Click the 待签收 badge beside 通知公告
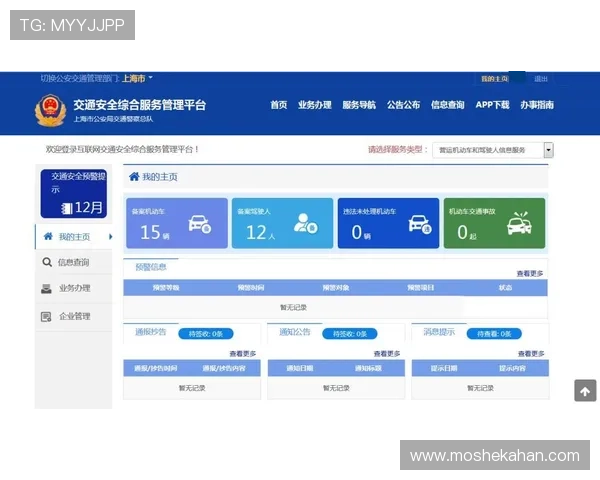 (x=350, y=334)
